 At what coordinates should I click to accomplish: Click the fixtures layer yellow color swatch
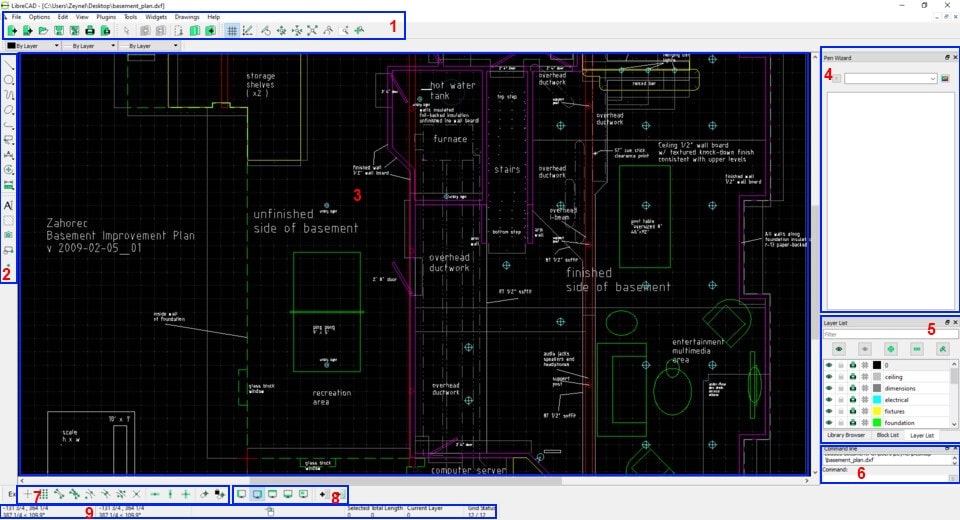(x=877, y=412)
